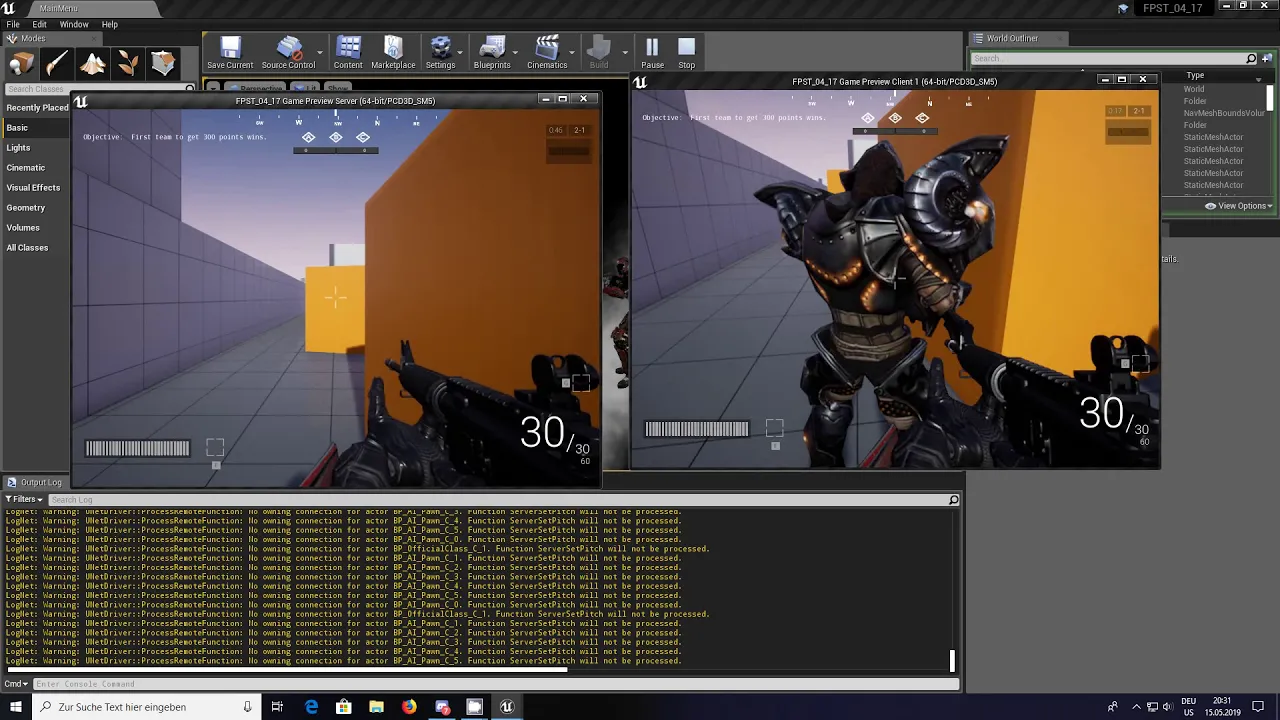Click the Enter Console Command field
Image resolution: width=1280 pixels, height=720 pixels.
click(x=495, y=684)
